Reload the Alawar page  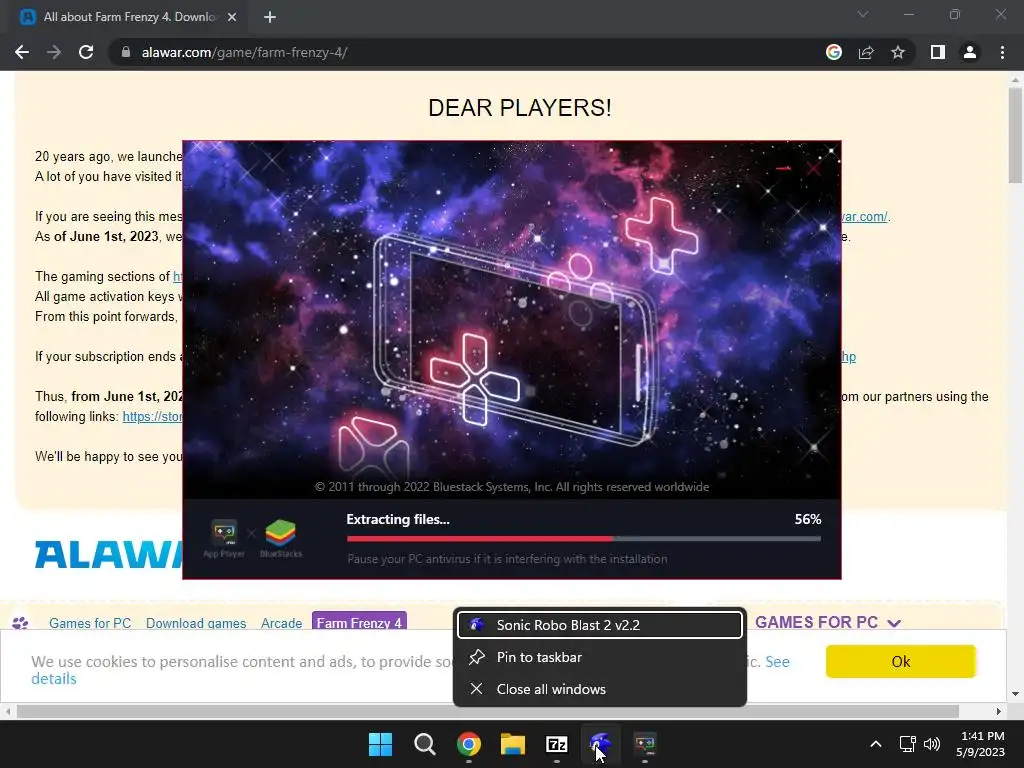pyautogui.click(x=86, y=52)
